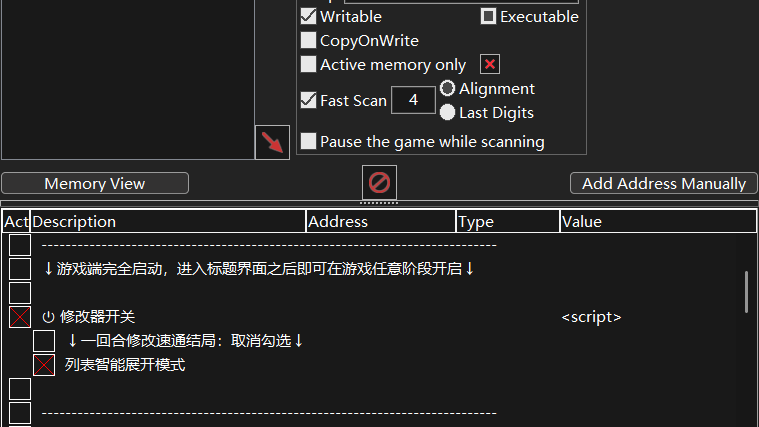759x427 pixels.
Task: Sort by the Description column header
Action: click(168, 222)
